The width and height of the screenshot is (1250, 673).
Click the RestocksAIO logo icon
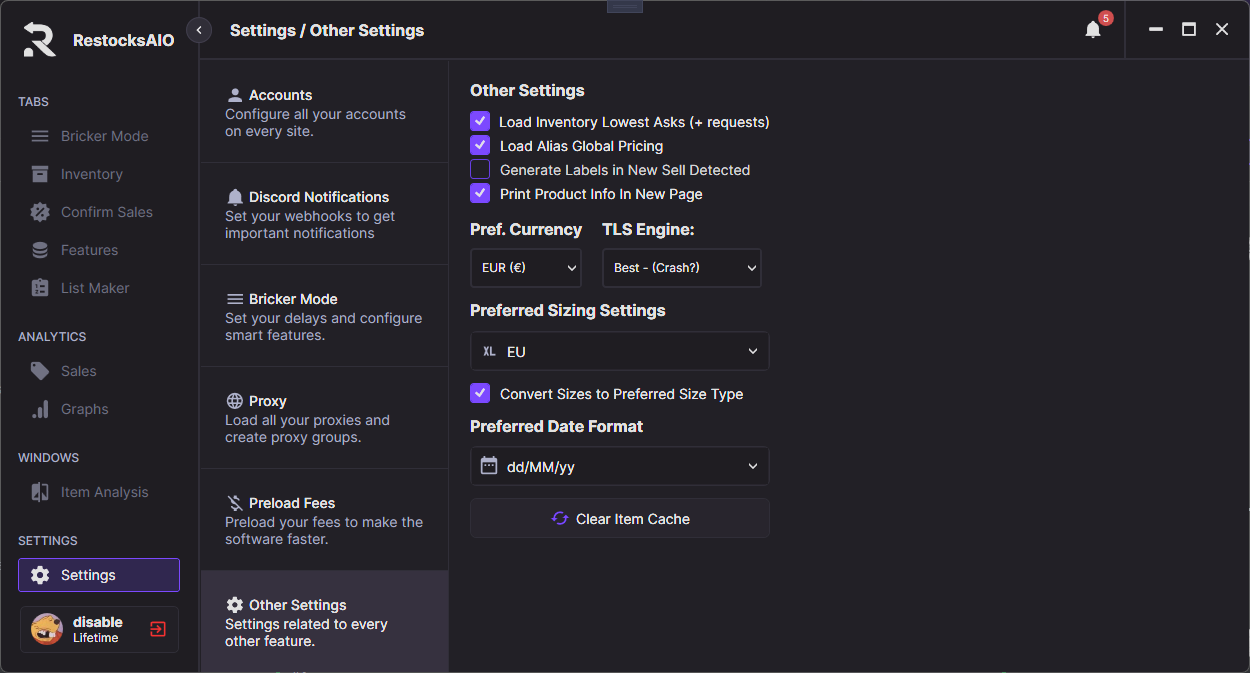(40, 39)
